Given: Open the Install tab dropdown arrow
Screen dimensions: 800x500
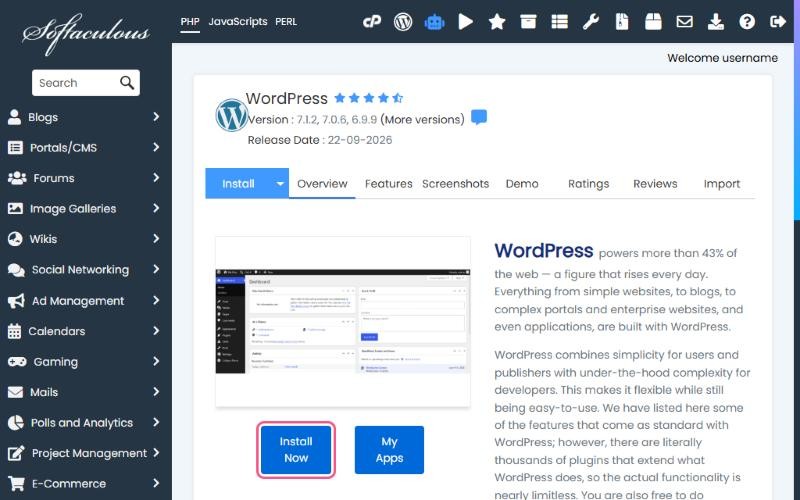Looking at the screenshot, I should tap(280, 184).
